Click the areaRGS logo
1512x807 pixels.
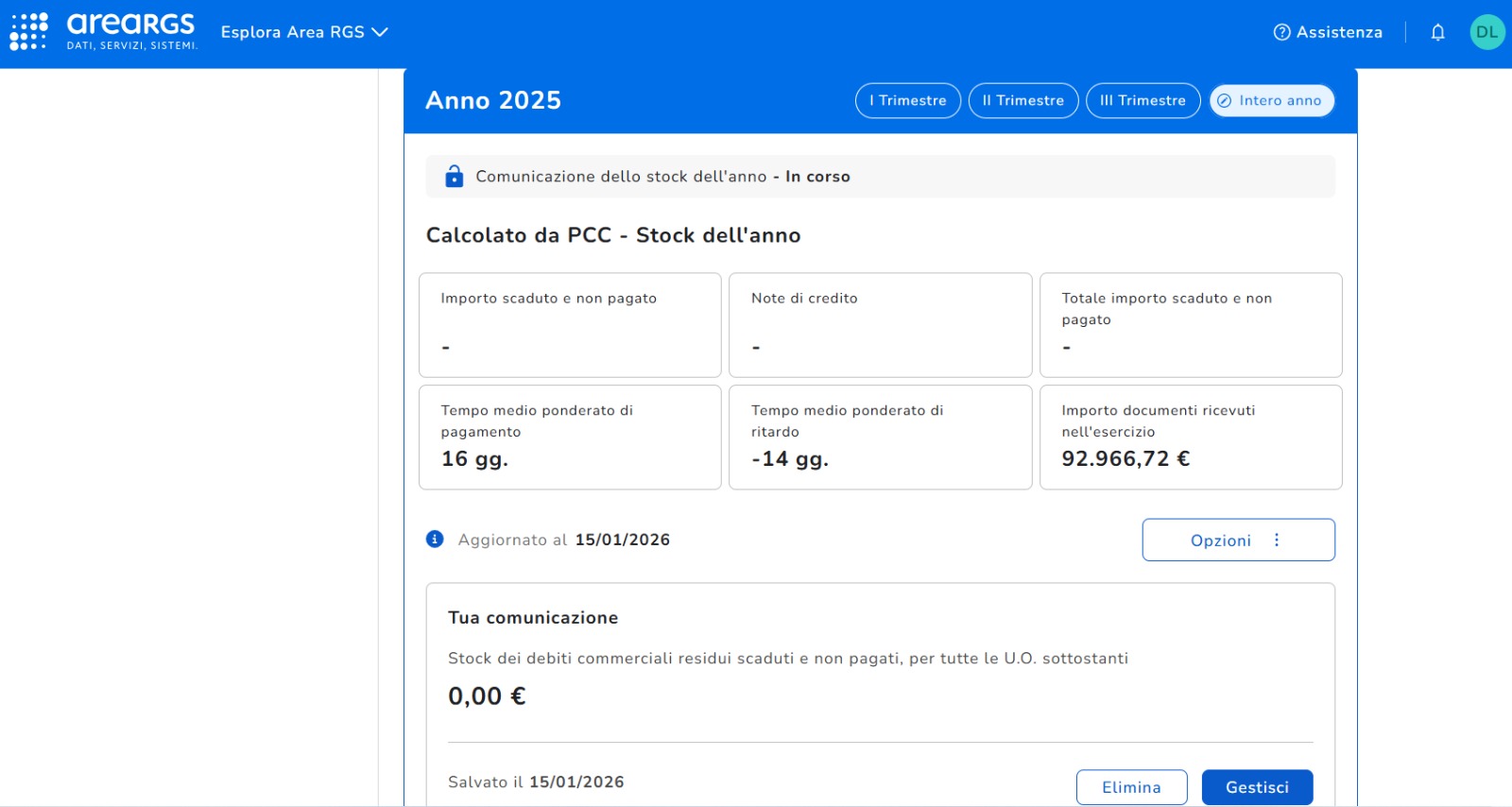tap(130, 31)
